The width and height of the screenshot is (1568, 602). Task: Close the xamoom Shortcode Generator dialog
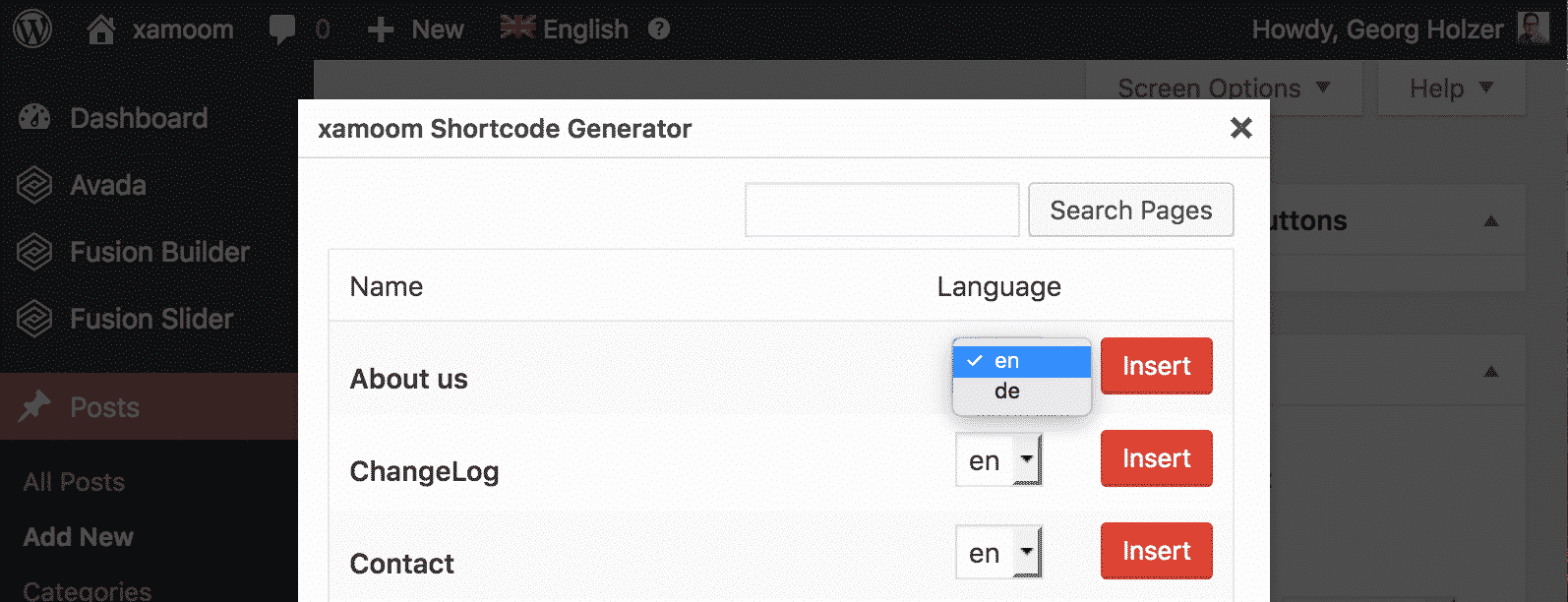pyautogui.click(x=1241, y=128)
